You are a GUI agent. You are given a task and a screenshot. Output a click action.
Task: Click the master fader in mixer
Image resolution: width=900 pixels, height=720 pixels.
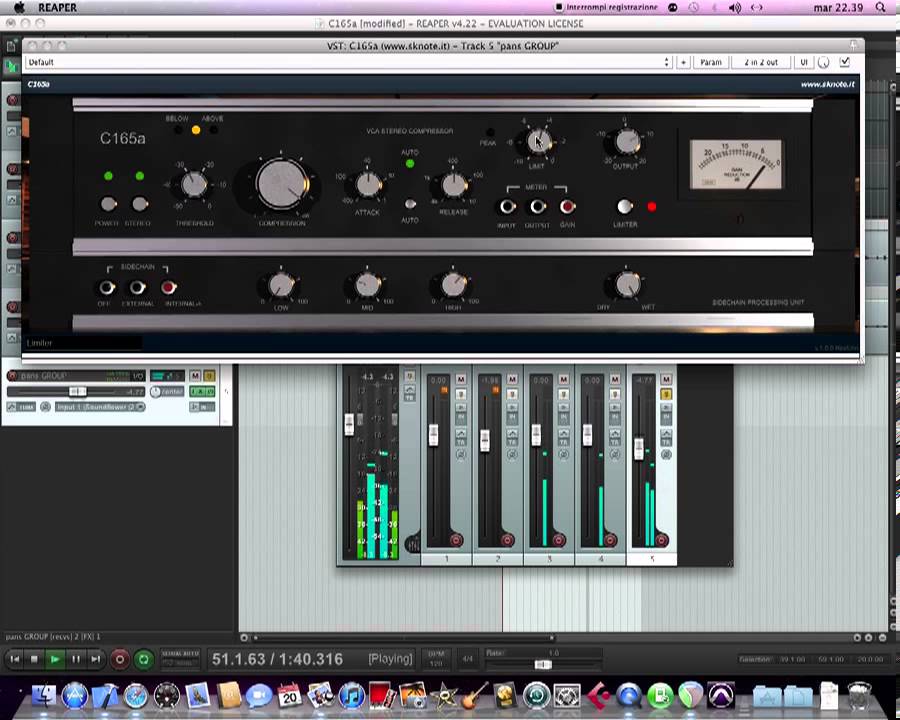349,423
